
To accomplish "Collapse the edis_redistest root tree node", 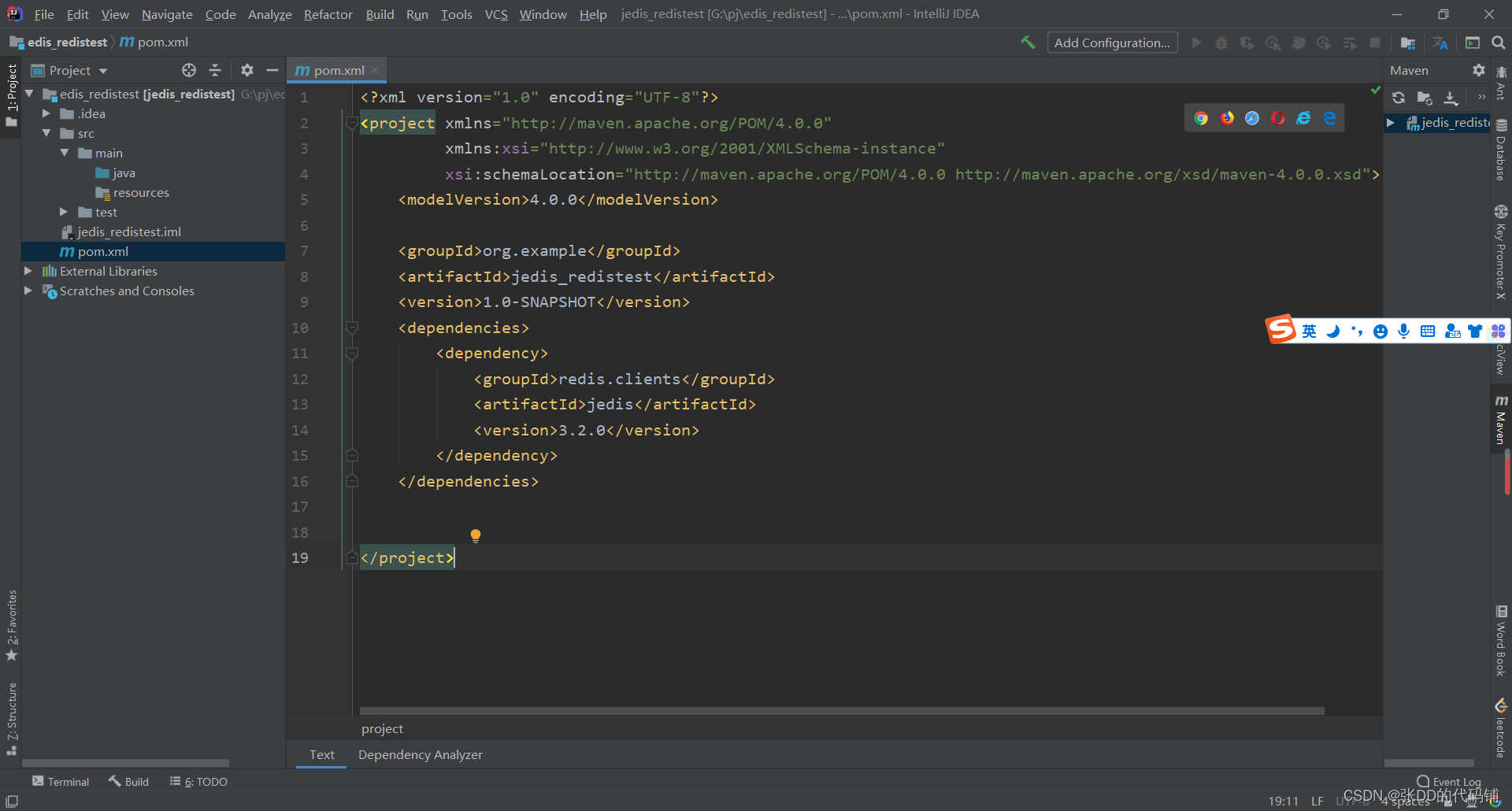I will (x=29, y=94).
